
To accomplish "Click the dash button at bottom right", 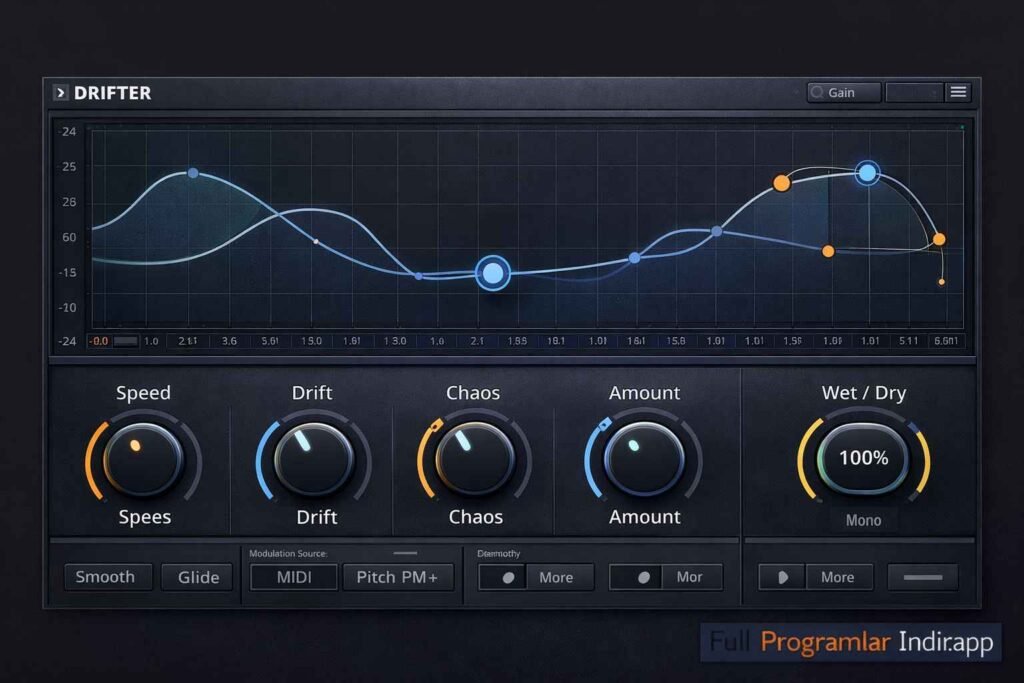I will click(923, 577).
